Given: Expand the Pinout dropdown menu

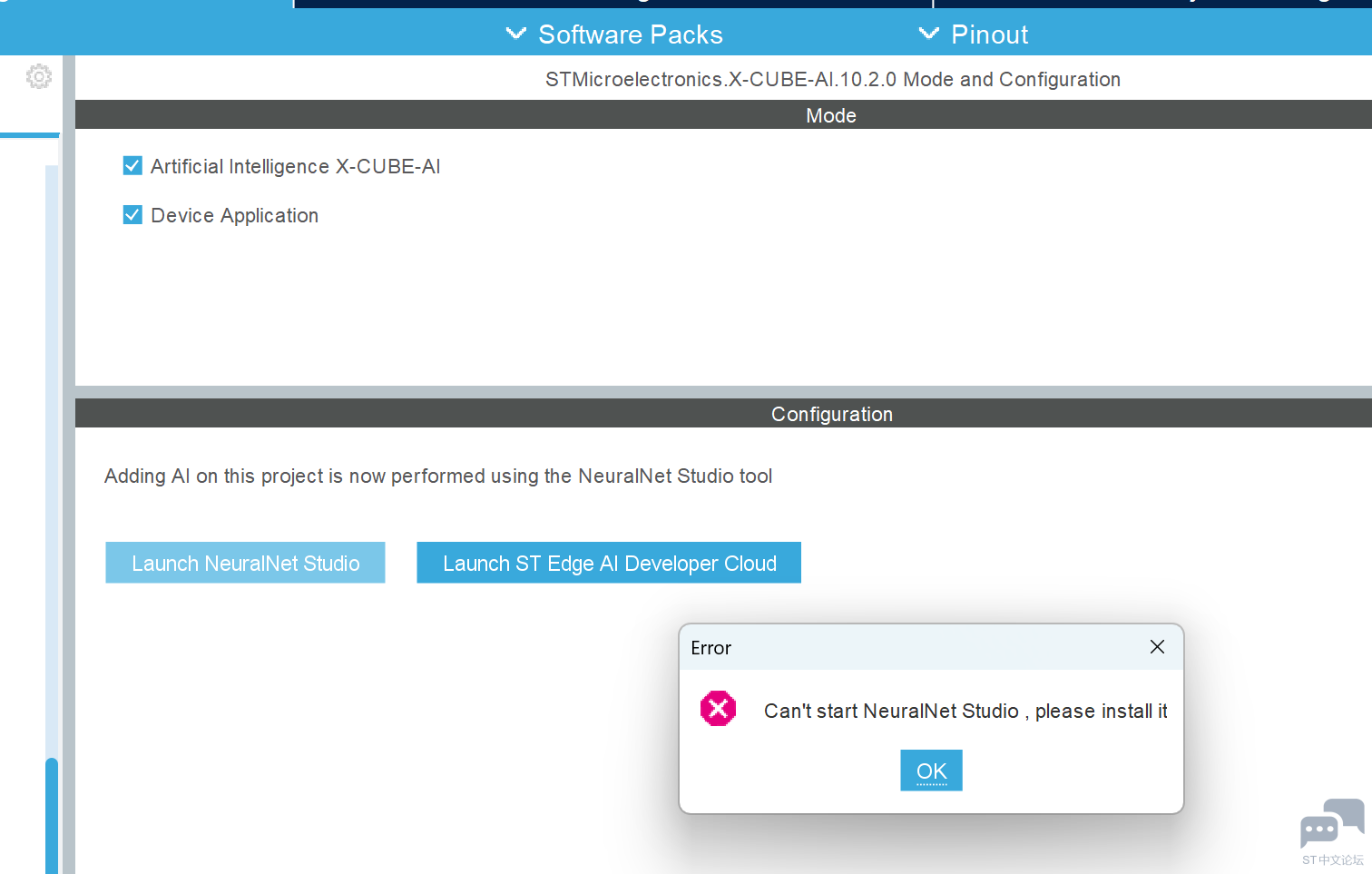Looking at the screenshot, I should 974,34.
